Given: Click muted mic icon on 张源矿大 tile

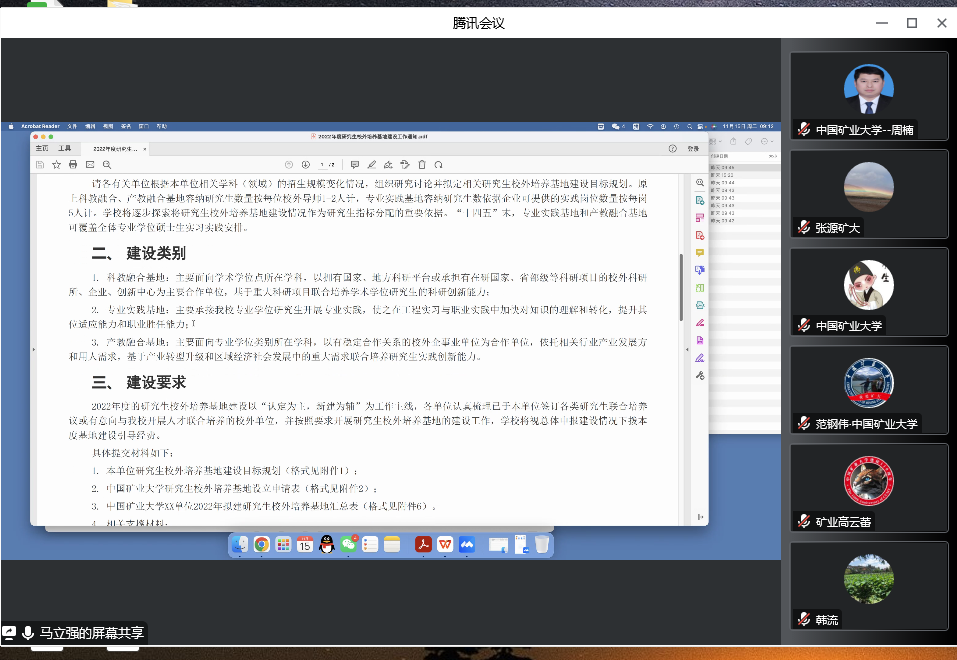Looking at the screenshot, I should (x=803, y=227).
